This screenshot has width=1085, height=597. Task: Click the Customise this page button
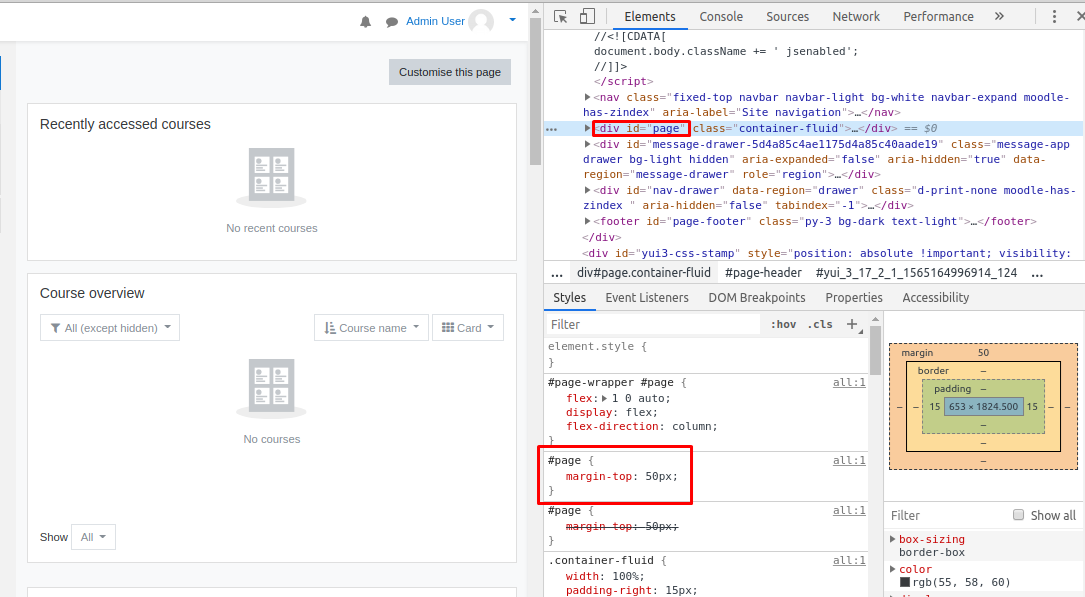click(x=450, y=72)
